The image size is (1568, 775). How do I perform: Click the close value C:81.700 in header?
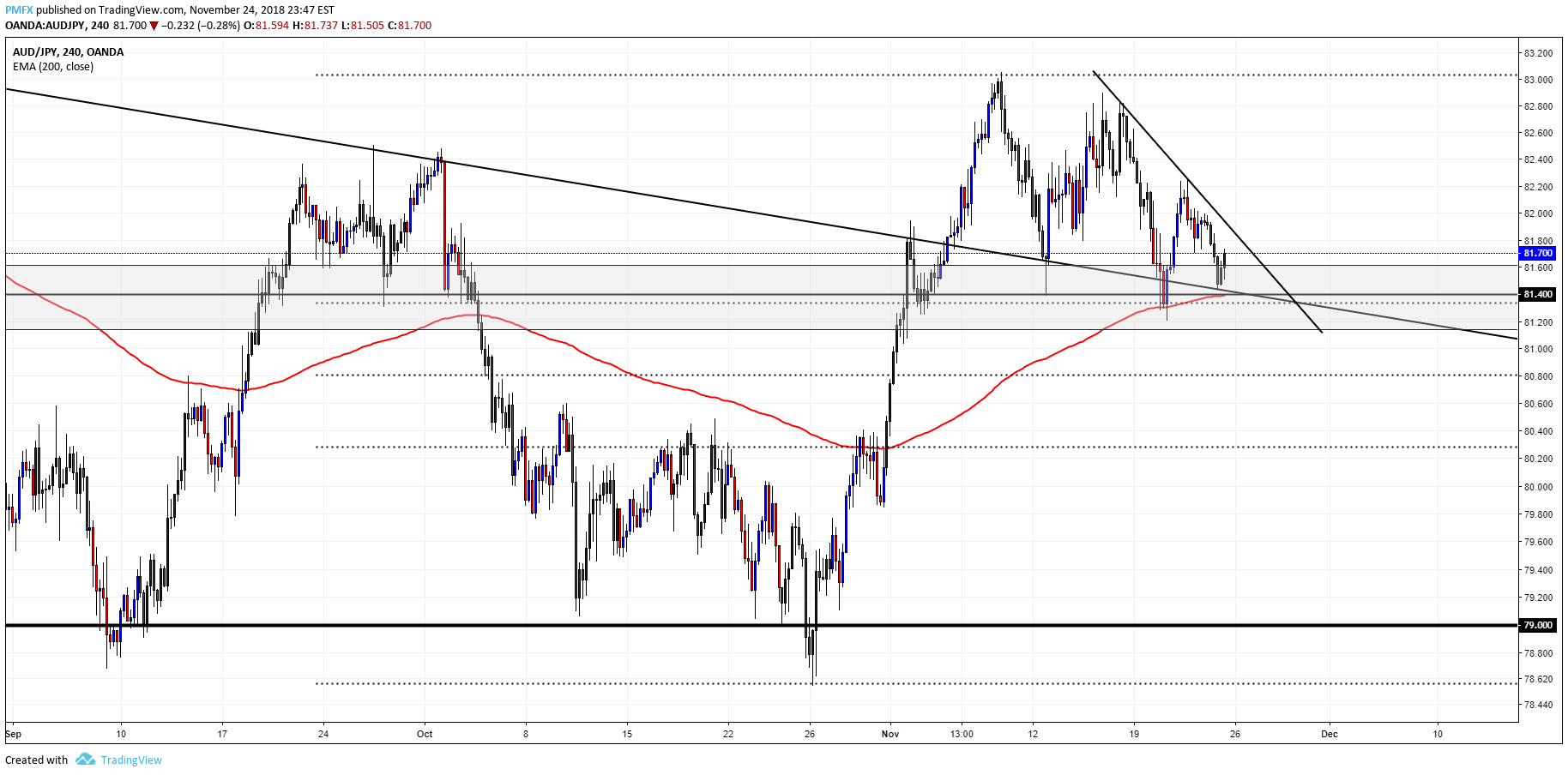[x=410, y=26]
